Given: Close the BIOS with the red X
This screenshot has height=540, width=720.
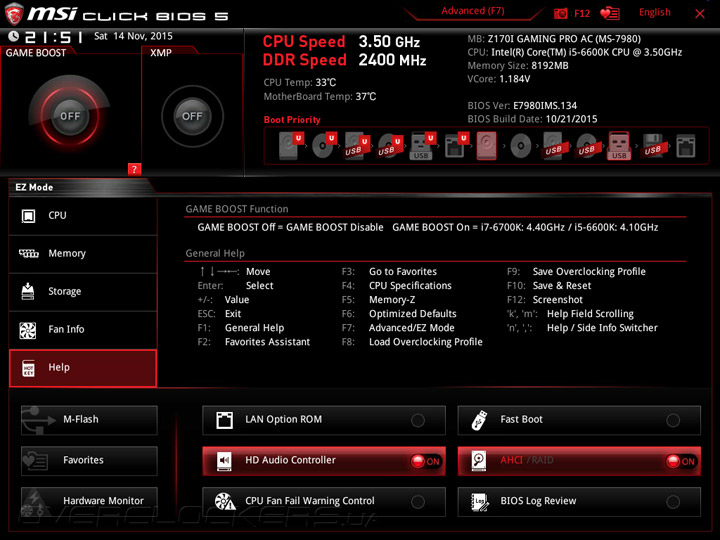Looking at the screenshot, I should (x=700, y=14).
